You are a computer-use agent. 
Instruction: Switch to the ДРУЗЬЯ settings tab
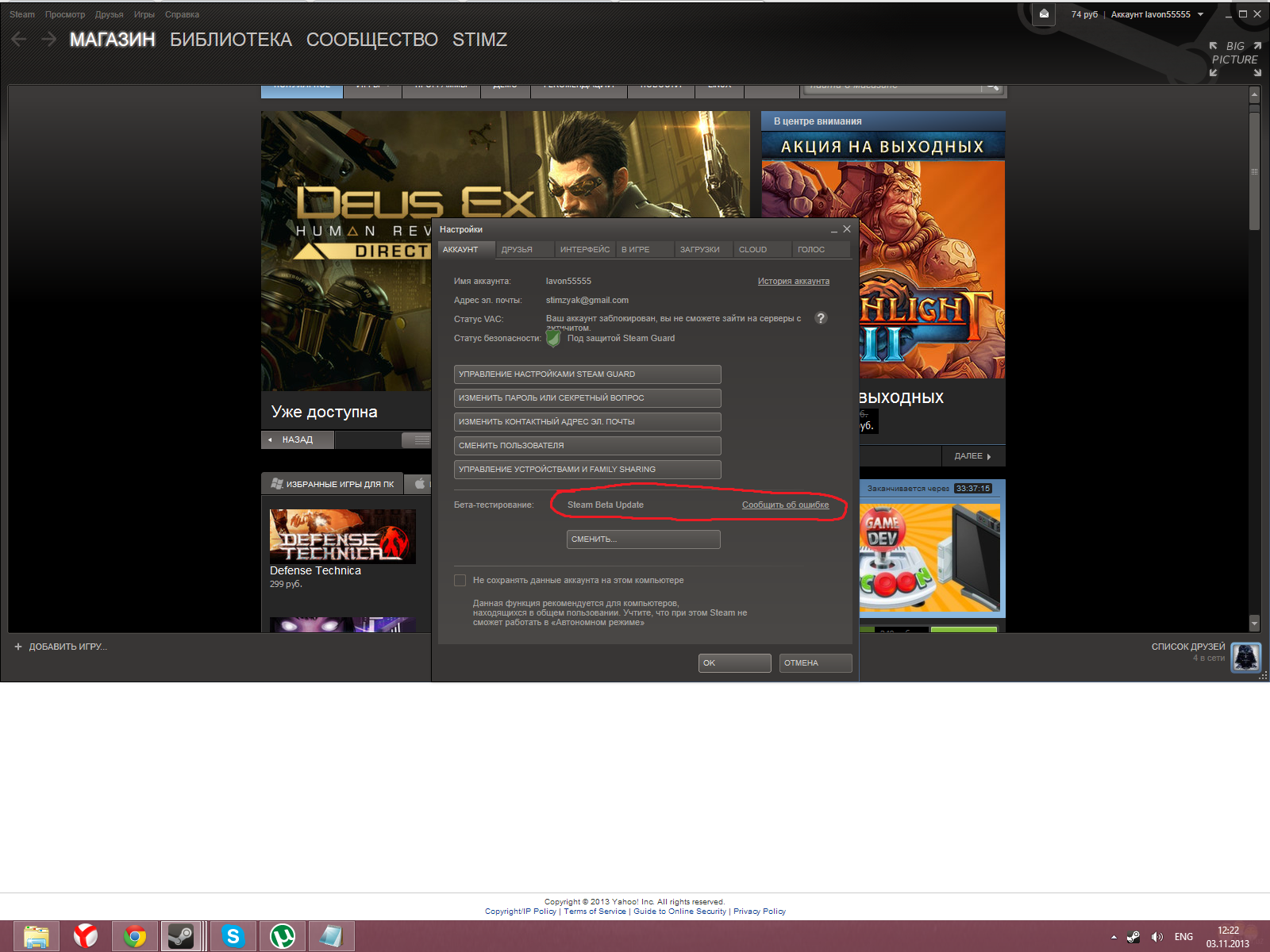(x=525, y=249)
